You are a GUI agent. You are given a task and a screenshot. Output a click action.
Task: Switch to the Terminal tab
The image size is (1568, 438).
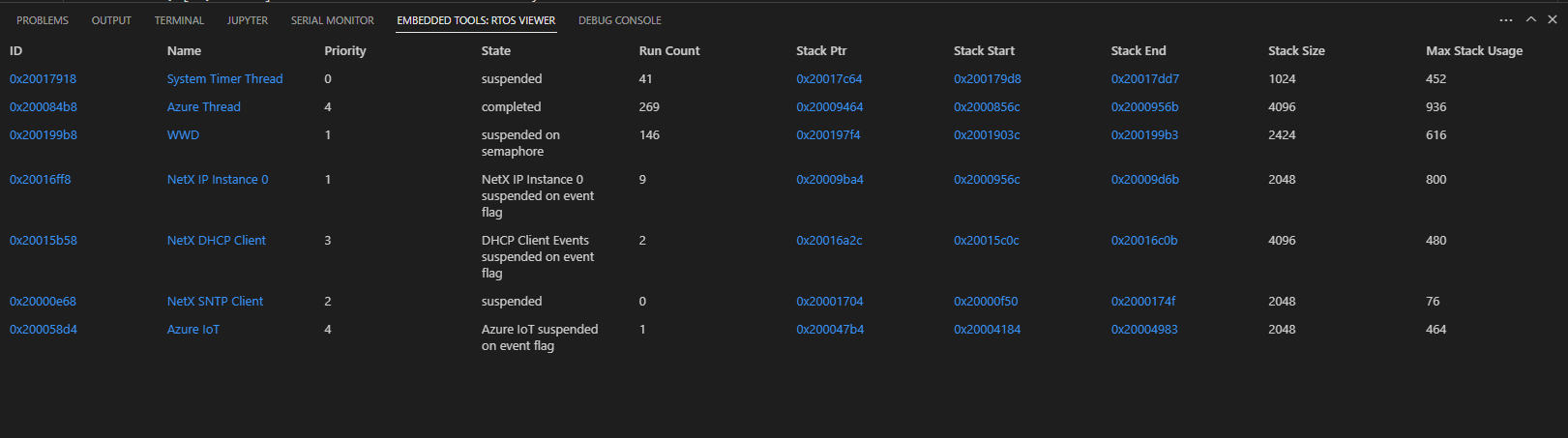point(179,20)
